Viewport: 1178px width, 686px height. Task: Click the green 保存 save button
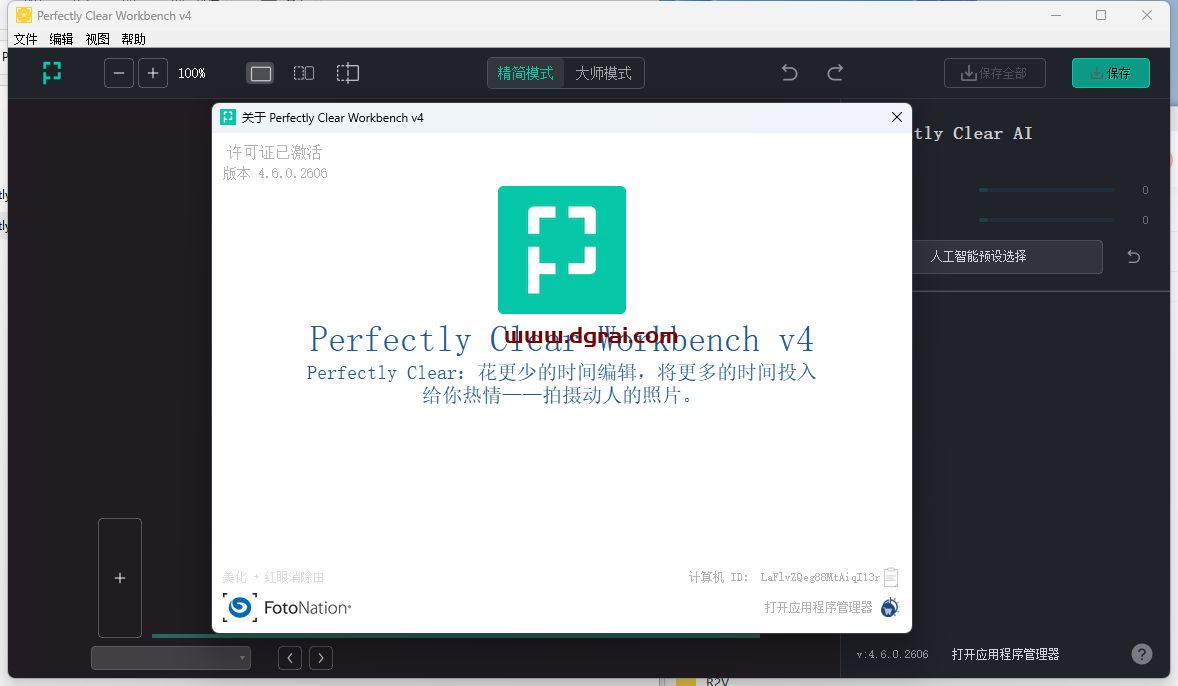[x=1110, y=73]
